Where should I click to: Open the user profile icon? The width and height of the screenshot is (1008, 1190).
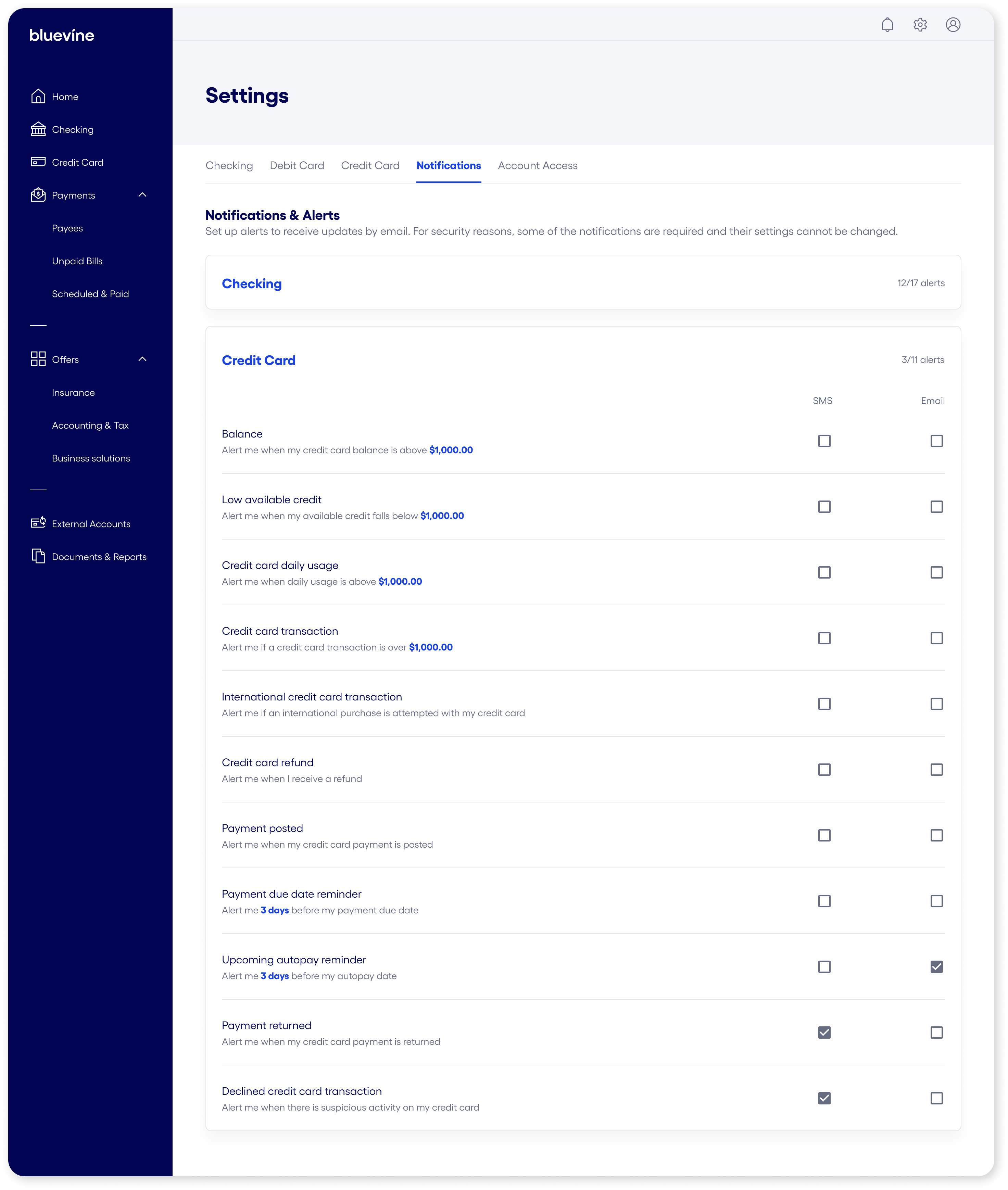953,25
